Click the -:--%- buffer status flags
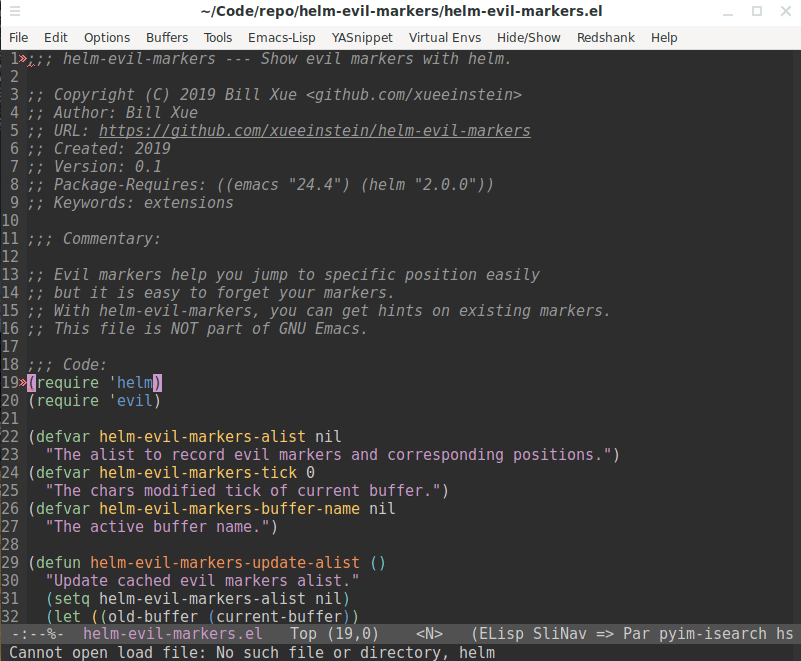Viewport: 801px width, 661px height. [x=38, y=634]
